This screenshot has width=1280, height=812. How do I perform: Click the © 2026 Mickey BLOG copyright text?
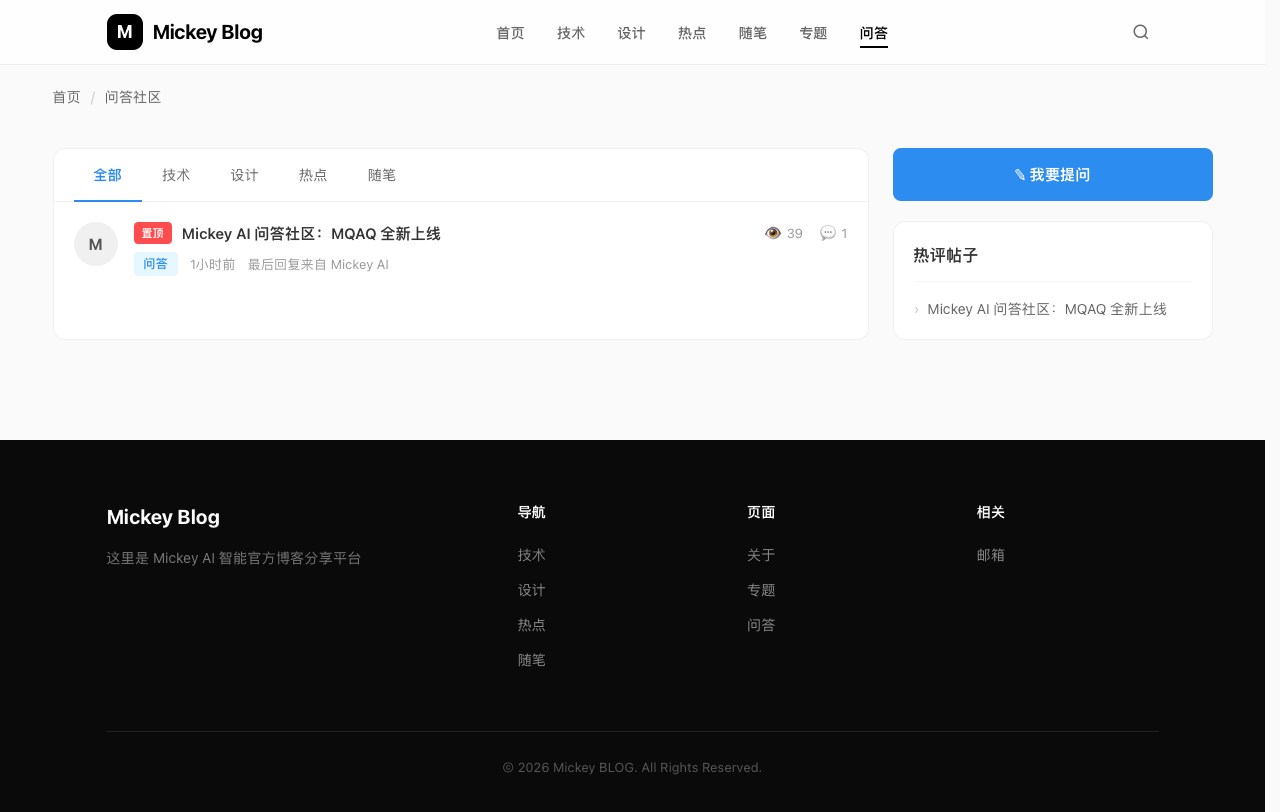pos(632,768)
